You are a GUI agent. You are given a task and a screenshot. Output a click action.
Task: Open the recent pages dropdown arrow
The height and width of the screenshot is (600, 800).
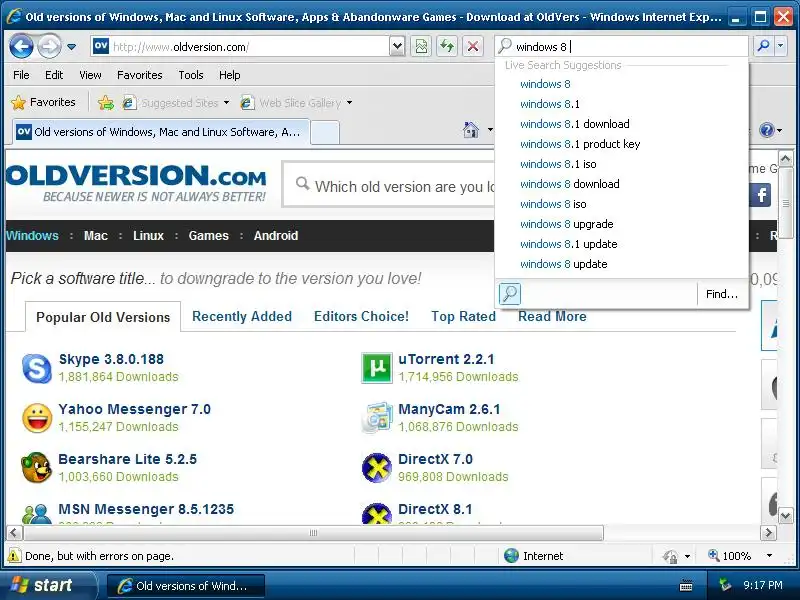point(71,47)
